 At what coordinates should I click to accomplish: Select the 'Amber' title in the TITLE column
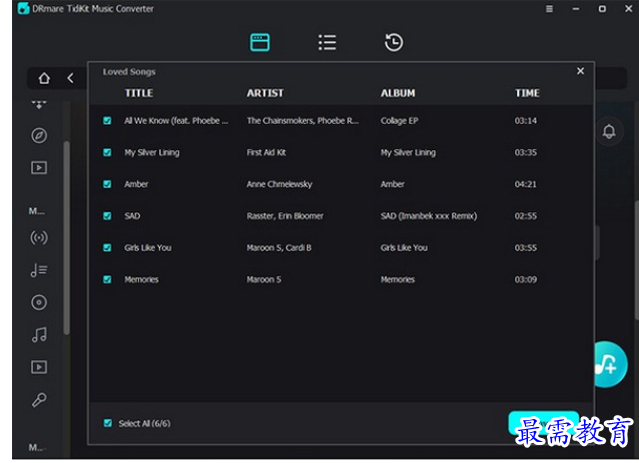point(136,184)
